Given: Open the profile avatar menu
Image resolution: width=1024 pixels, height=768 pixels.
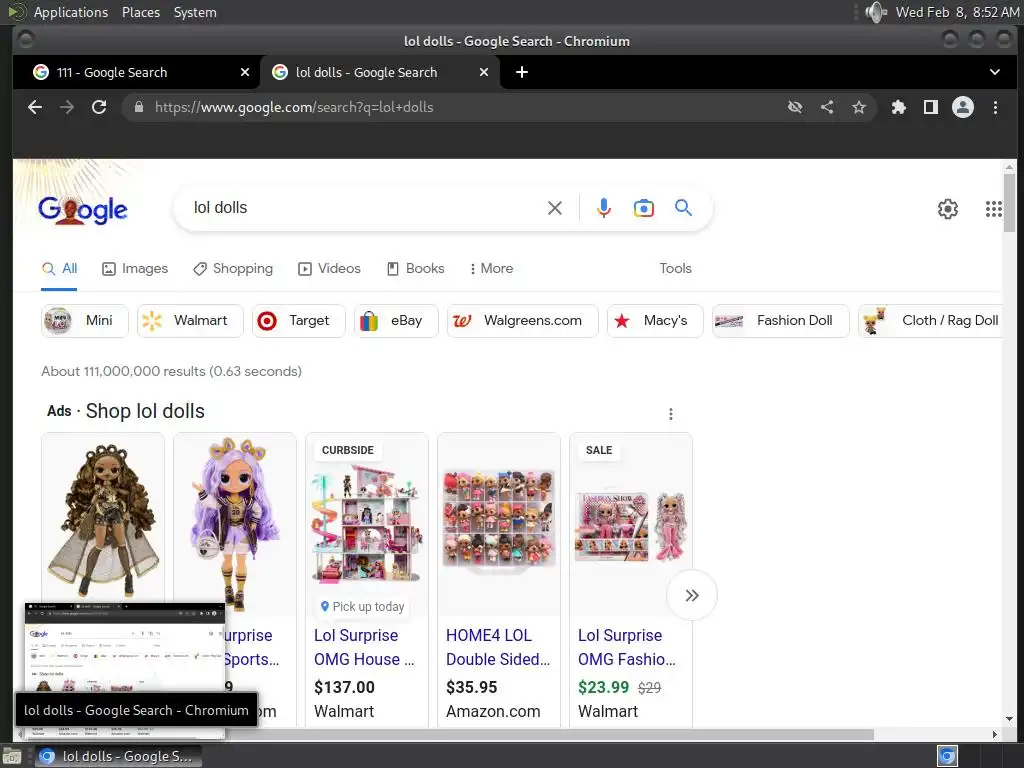Looking at the screenshot, I should coord(963,107).
